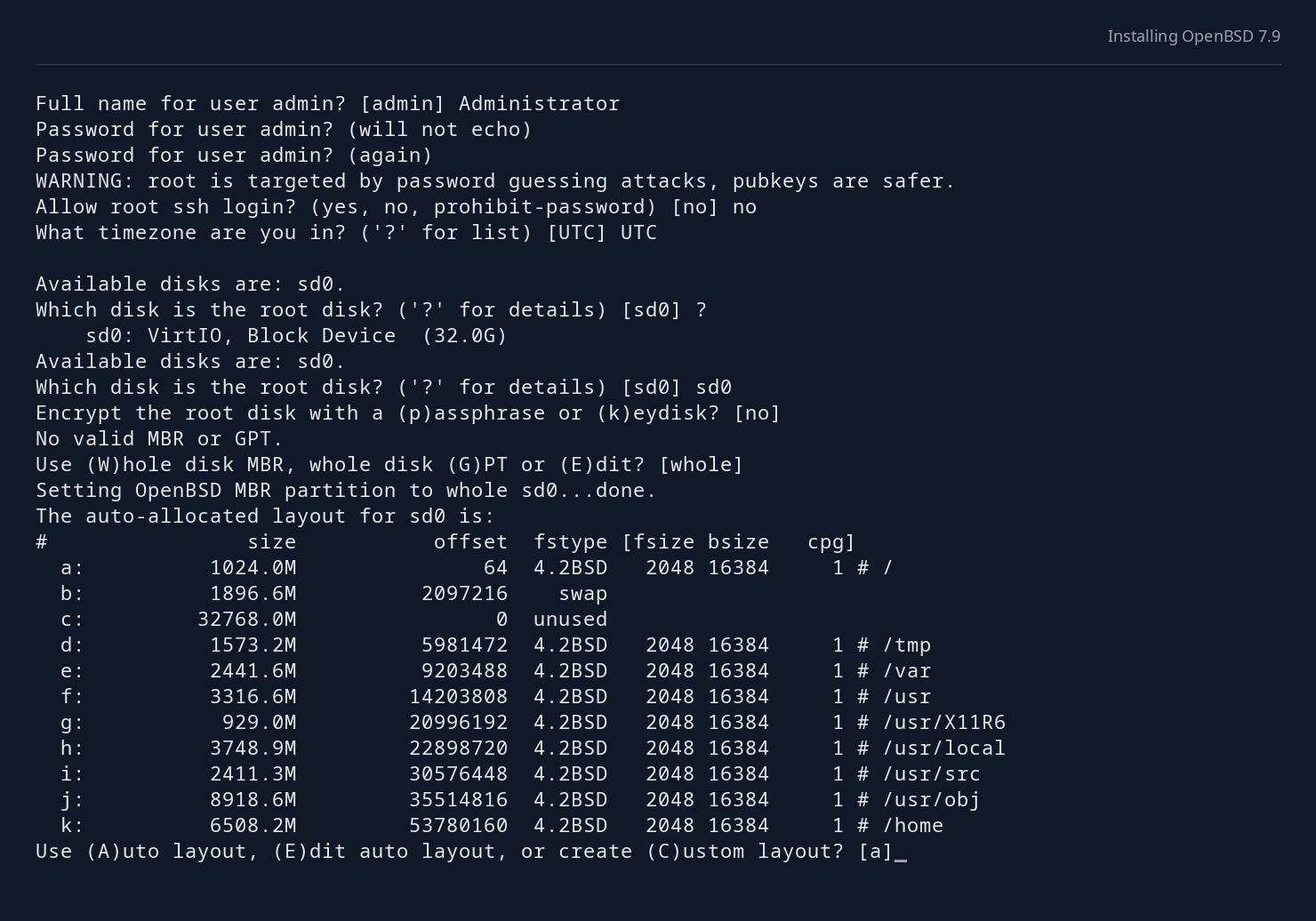Screen dimensions: 1316x921
Task: Click offset '14203808' in row f
Action: point(458,696)
